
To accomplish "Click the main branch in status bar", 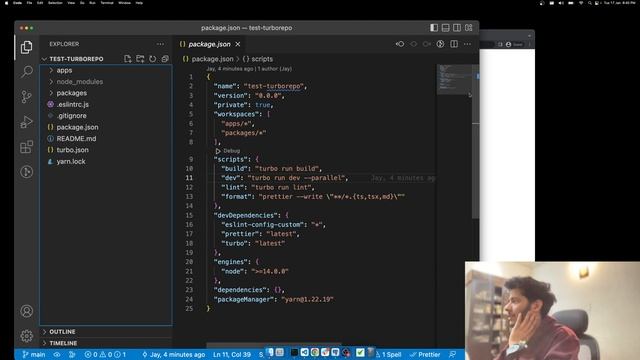I will click(34, 354).
